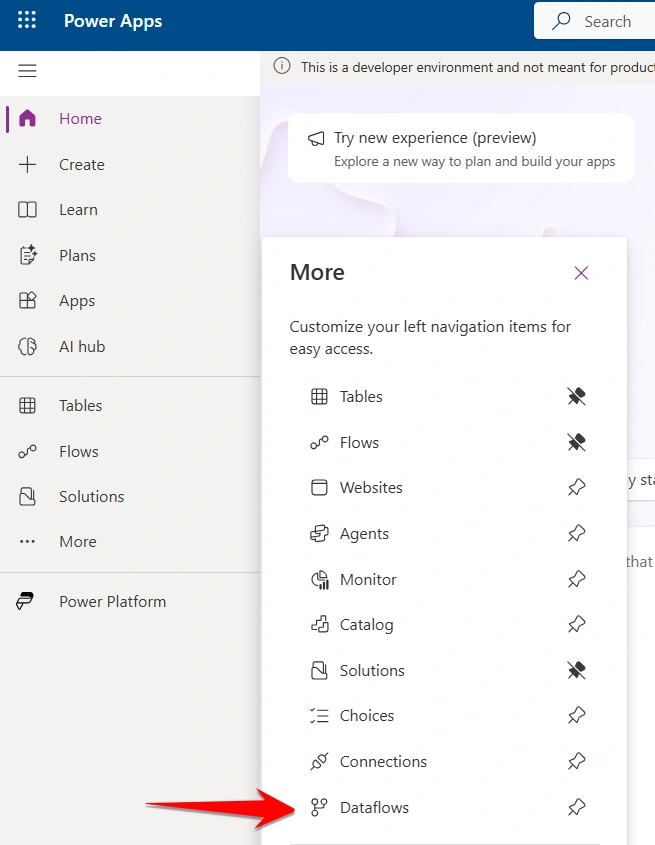
Task: Click the Solutions icon in sidebar
Action: tap(27, 496)
